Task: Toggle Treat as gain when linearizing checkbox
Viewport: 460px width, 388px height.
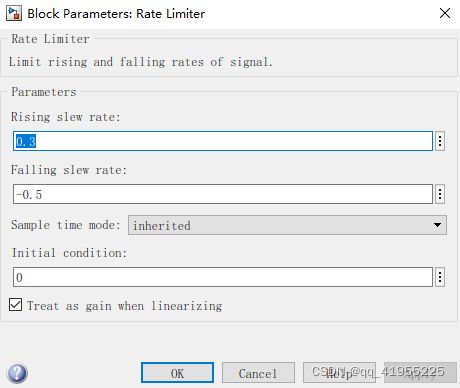Action: (x=16, y=305)
